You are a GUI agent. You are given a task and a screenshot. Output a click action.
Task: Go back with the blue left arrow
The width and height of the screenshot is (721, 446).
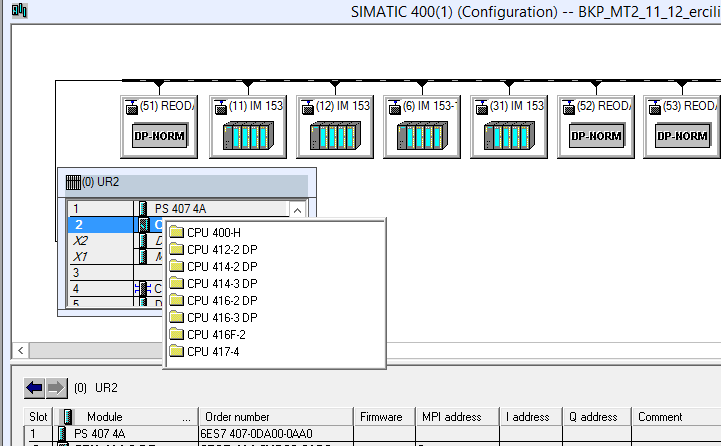[34, 388]
